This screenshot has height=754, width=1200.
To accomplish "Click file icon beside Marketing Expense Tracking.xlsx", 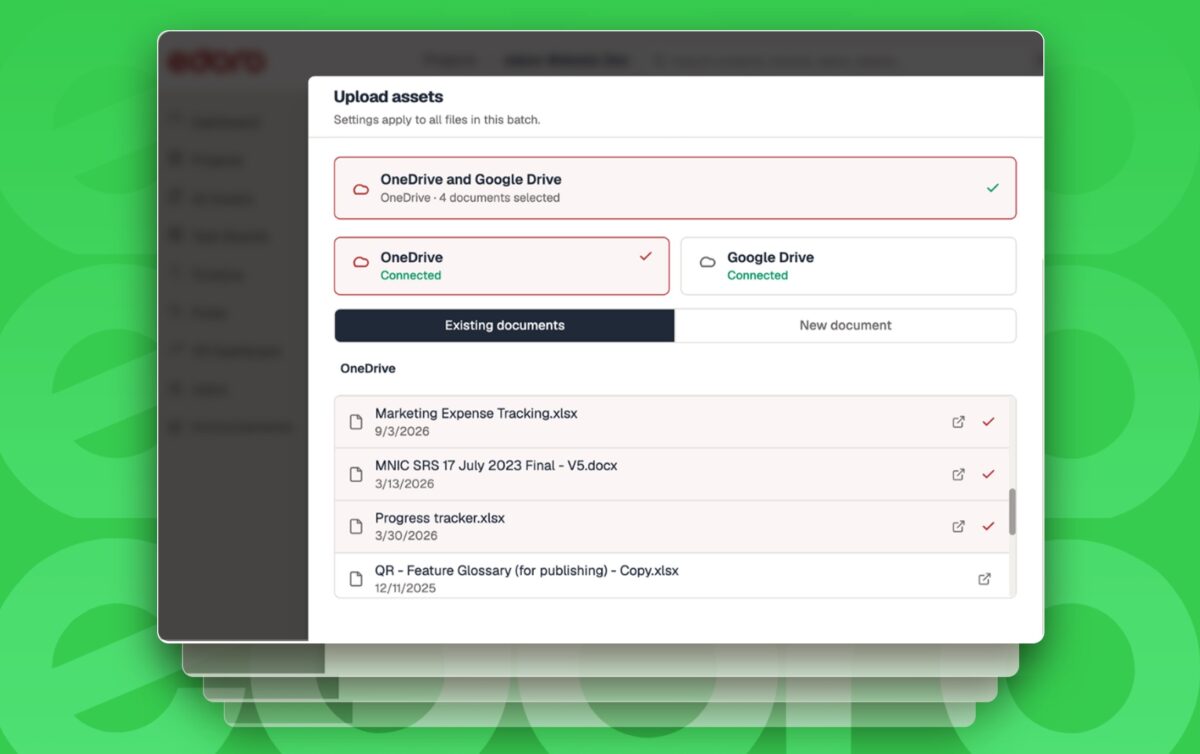I will [x=355, y=422].
